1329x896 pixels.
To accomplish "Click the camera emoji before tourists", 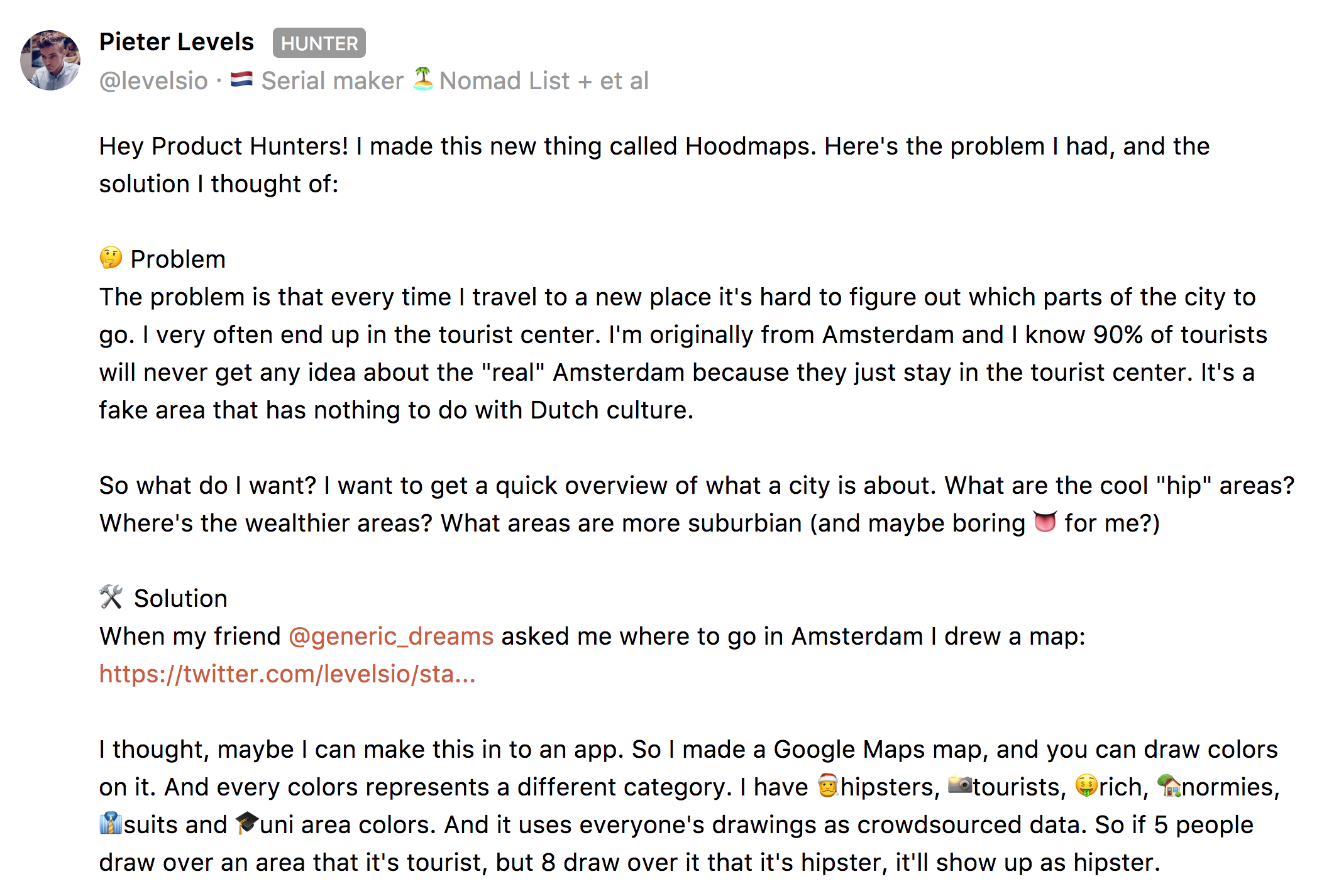I will coord(960,785).
